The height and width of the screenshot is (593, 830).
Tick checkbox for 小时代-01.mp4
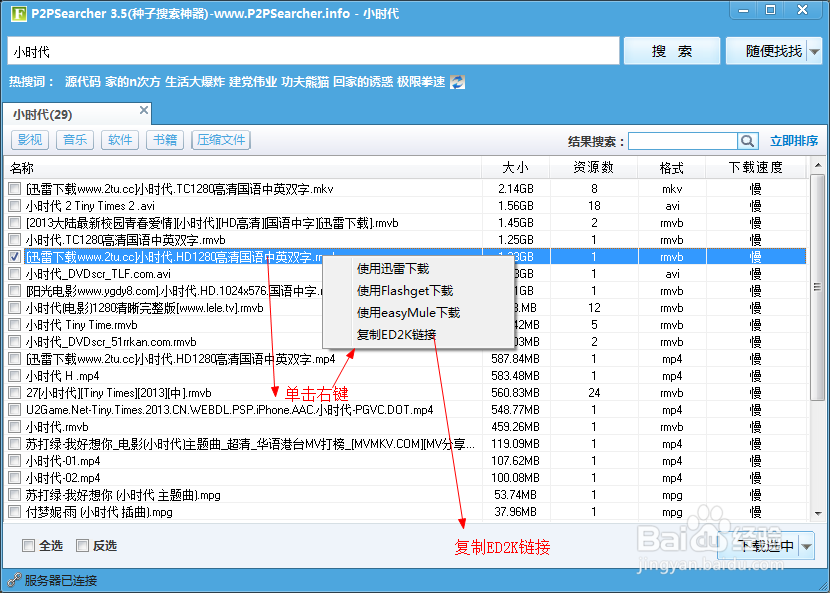tap(15, 461)
